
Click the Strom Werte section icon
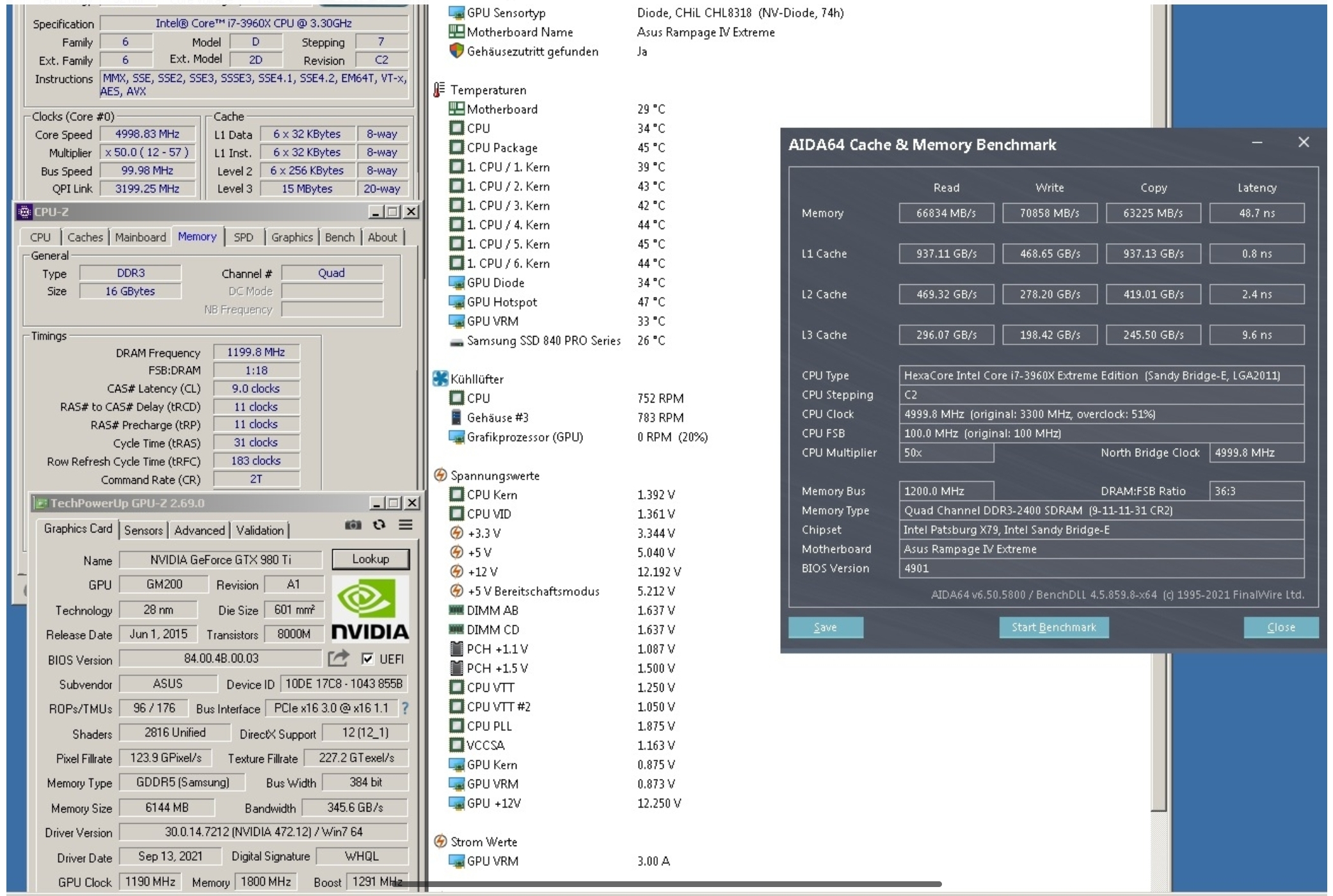tap(440, 842)
